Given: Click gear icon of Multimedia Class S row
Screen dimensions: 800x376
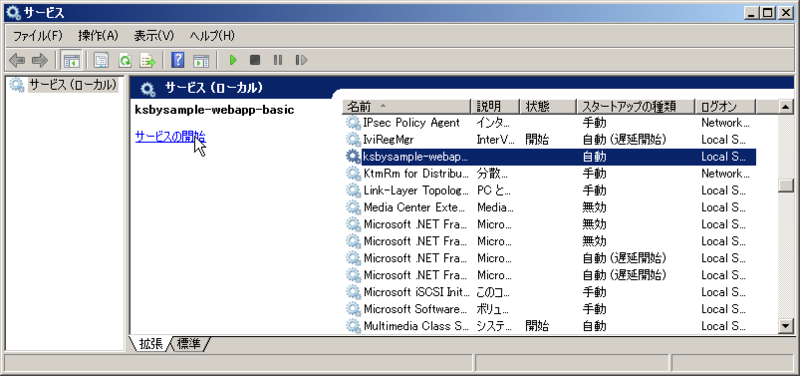Looking at the screenshot, I should pyautogui.click(x=353, y=325).
